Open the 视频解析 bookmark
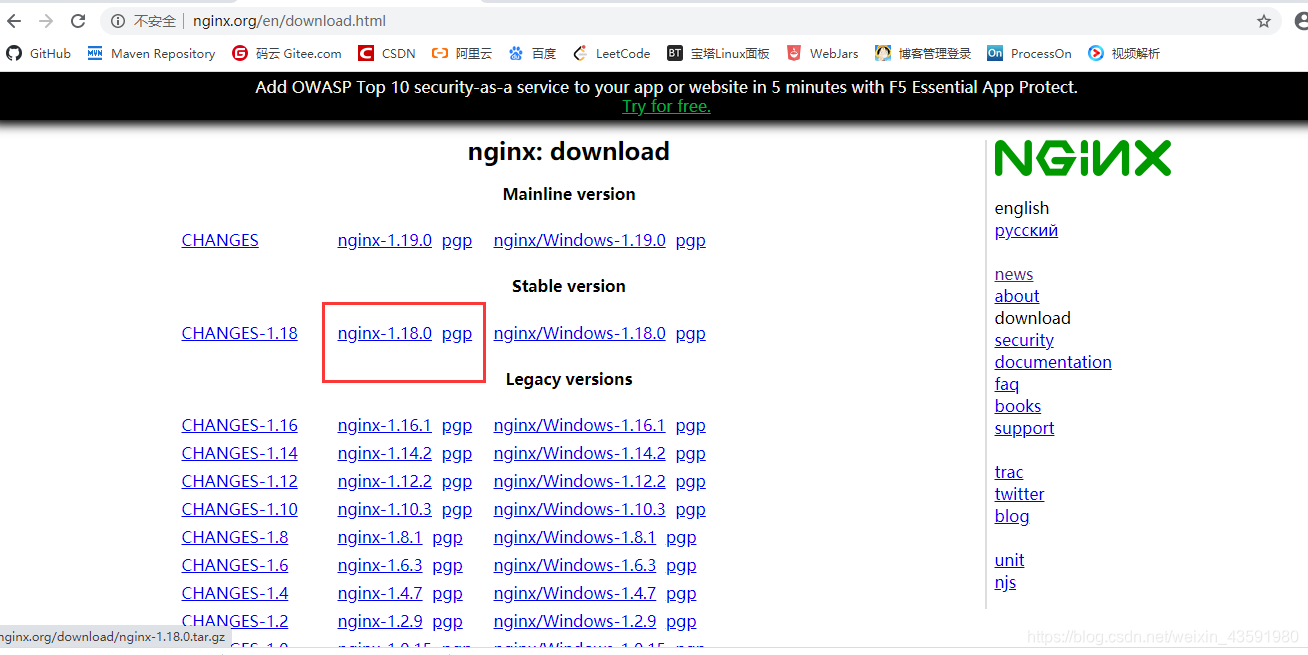Viewport: 1308px width, 655px height. tap(1124, 54)
